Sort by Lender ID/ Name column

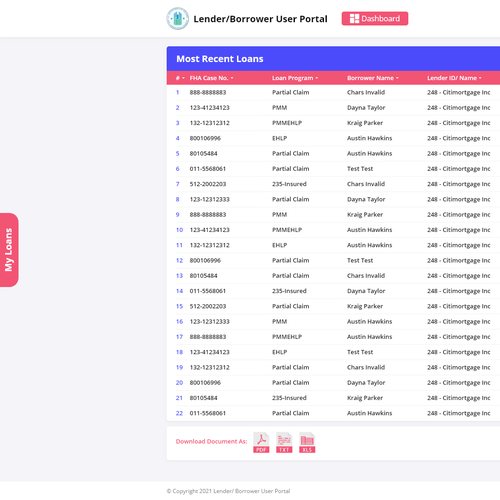coord(454,78)
